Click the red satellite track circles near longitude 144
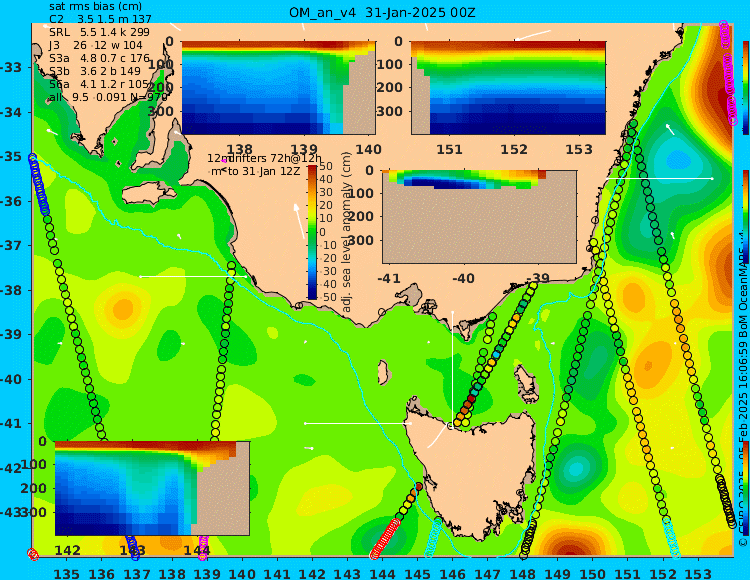 385,539
